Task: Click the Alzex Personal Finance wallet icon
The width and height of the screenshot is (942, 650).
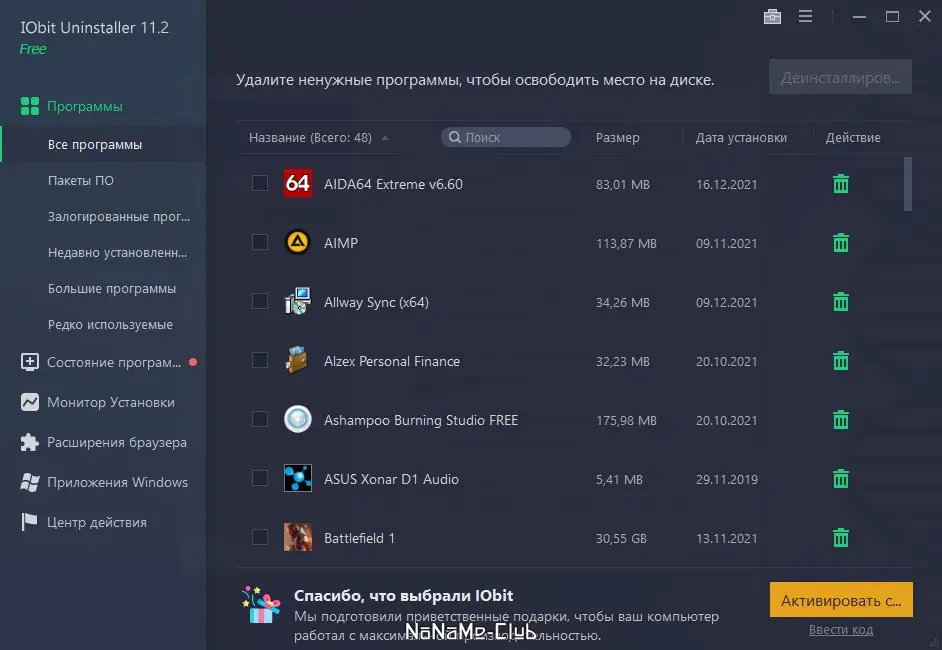Action: [298, 360]
